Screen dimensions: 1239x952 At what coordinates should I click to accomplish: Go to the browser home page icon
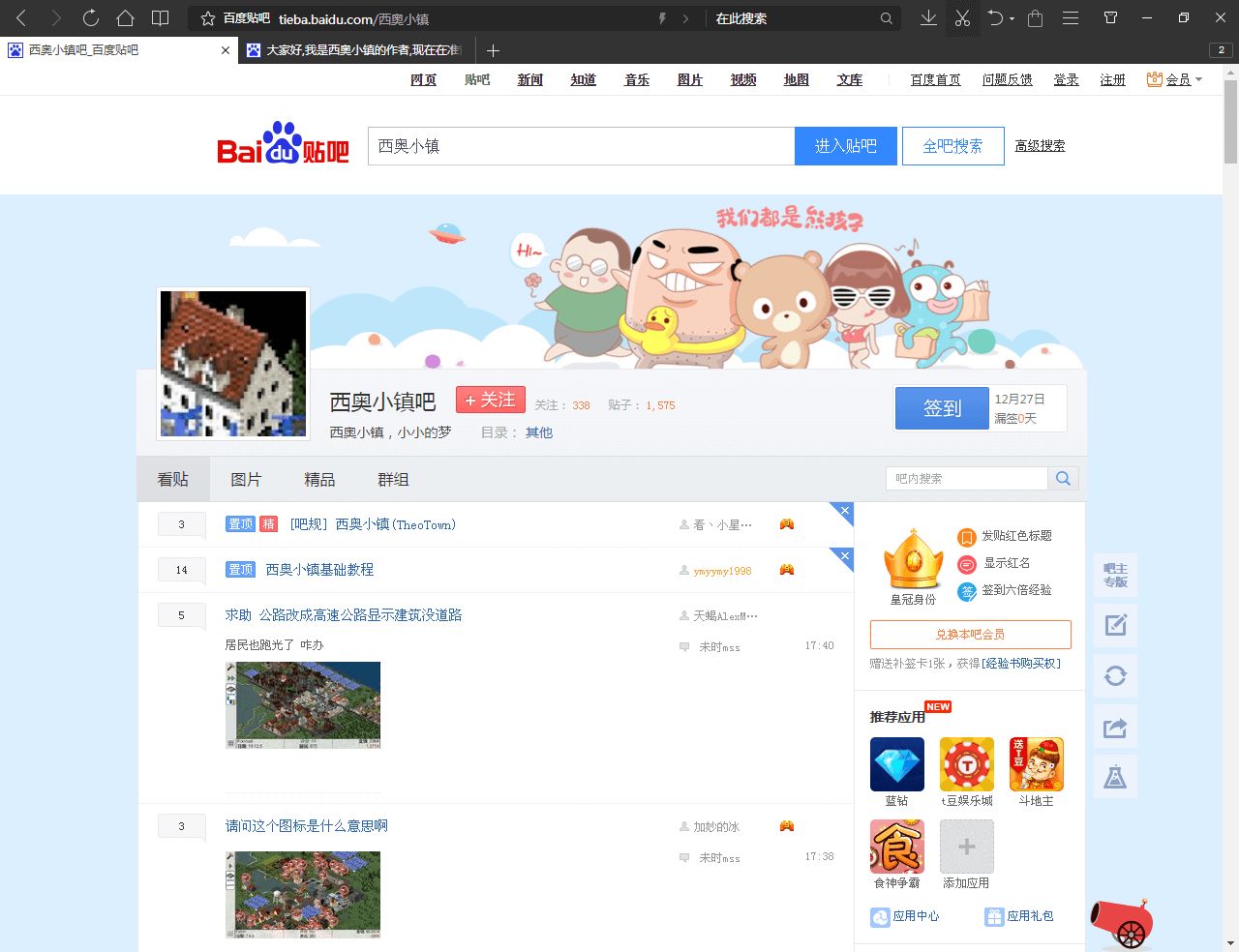point(125,18)
